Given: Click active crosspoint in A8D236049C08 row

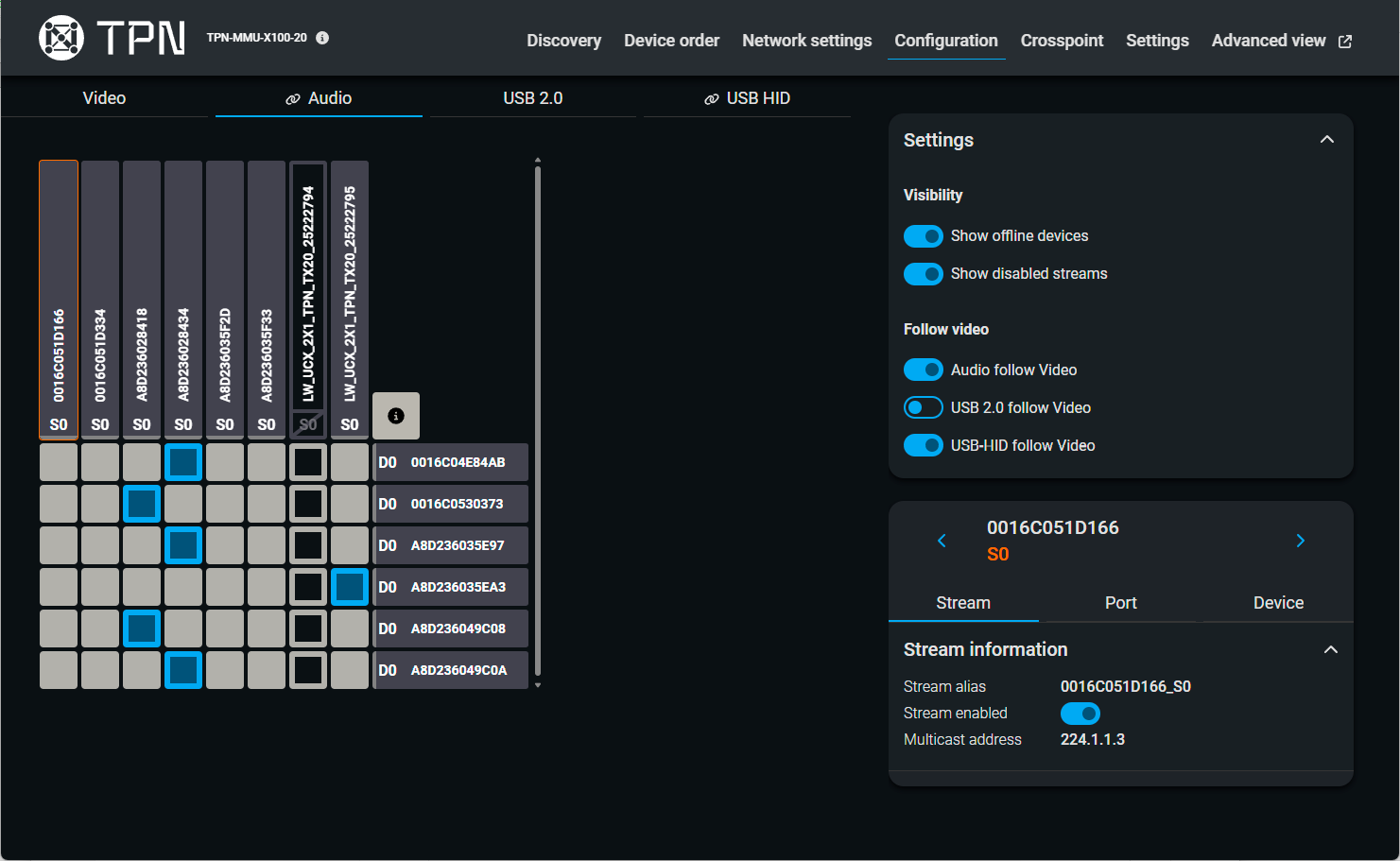Looking at the screenshot, I should (142, 629).
